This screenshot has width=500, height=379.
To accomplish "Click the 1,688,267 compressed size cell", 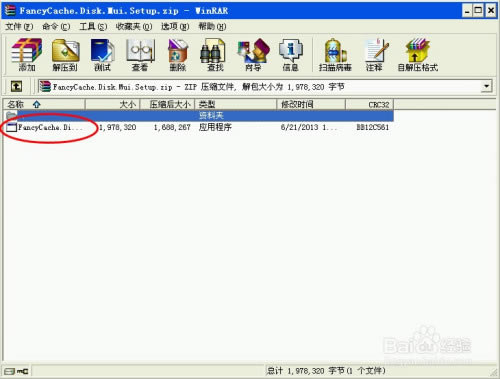I will pyautogui.click(x=172, y=127).
